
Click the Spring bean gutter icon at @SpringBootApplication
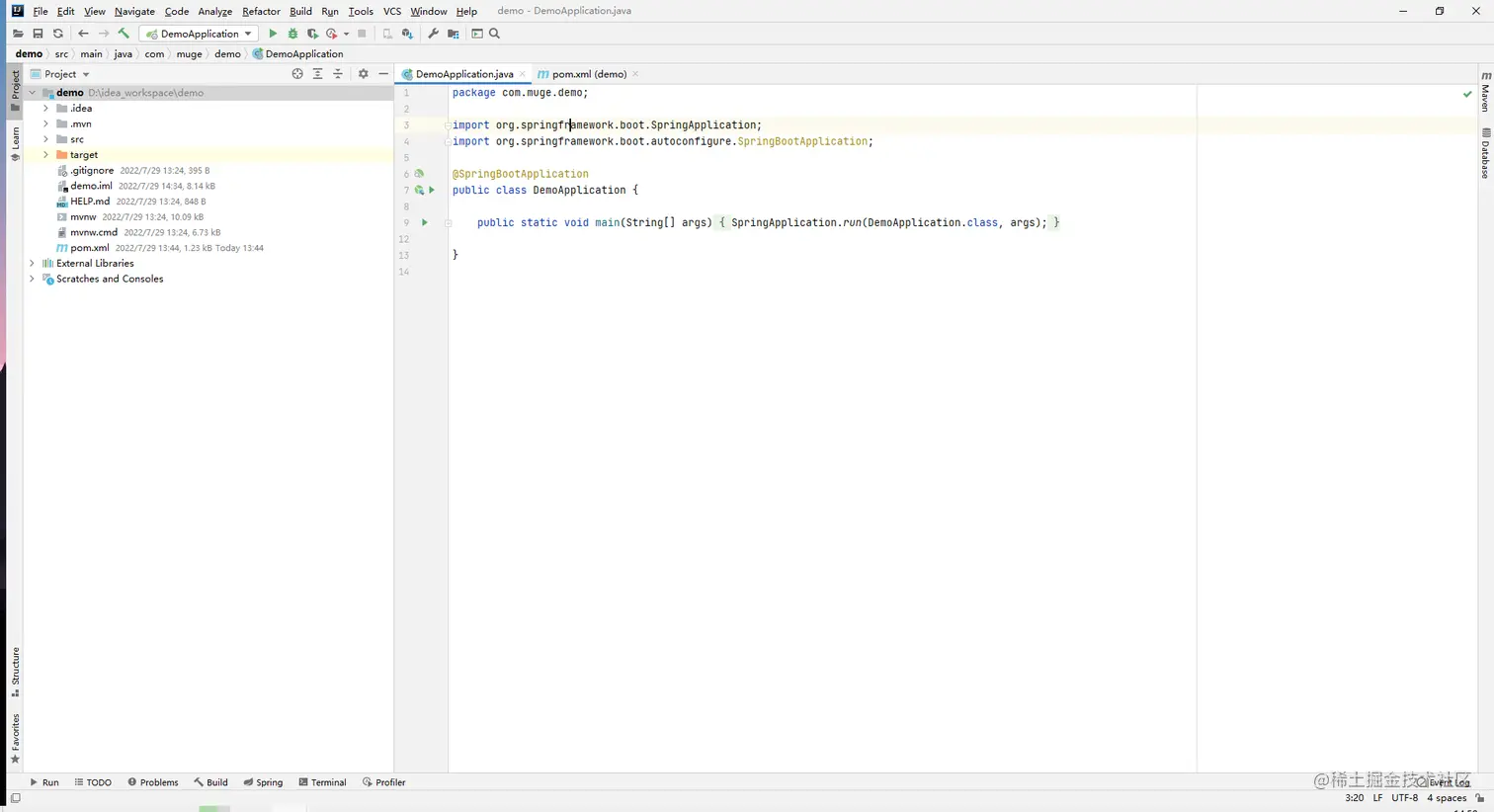[419, 174]
